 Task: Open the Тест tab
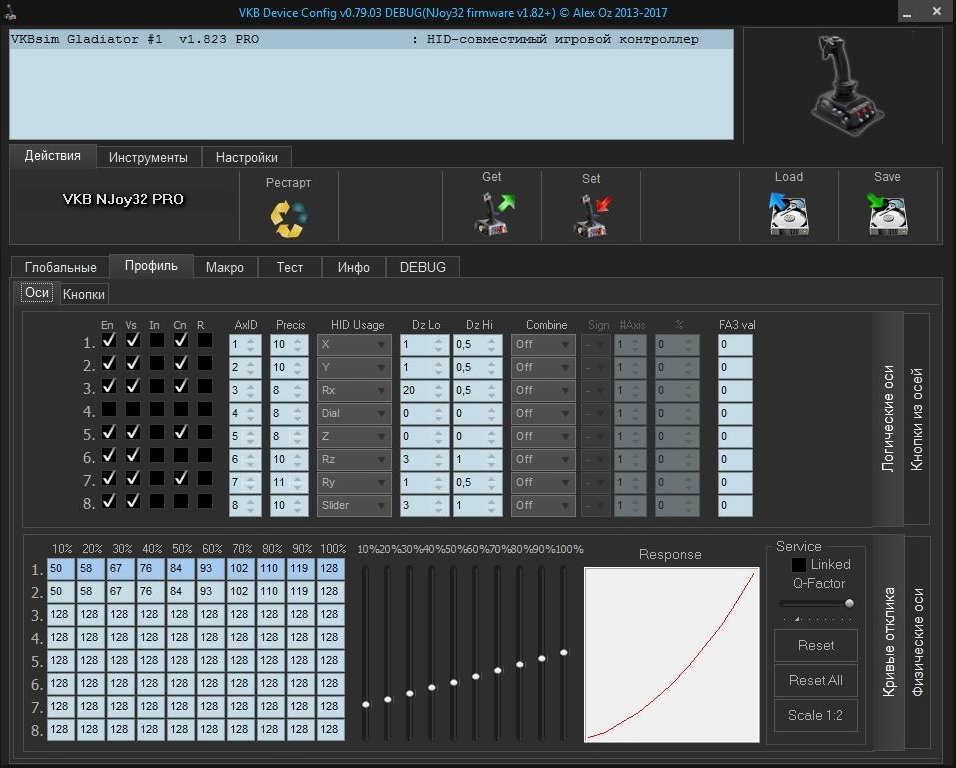pos(290,267)
